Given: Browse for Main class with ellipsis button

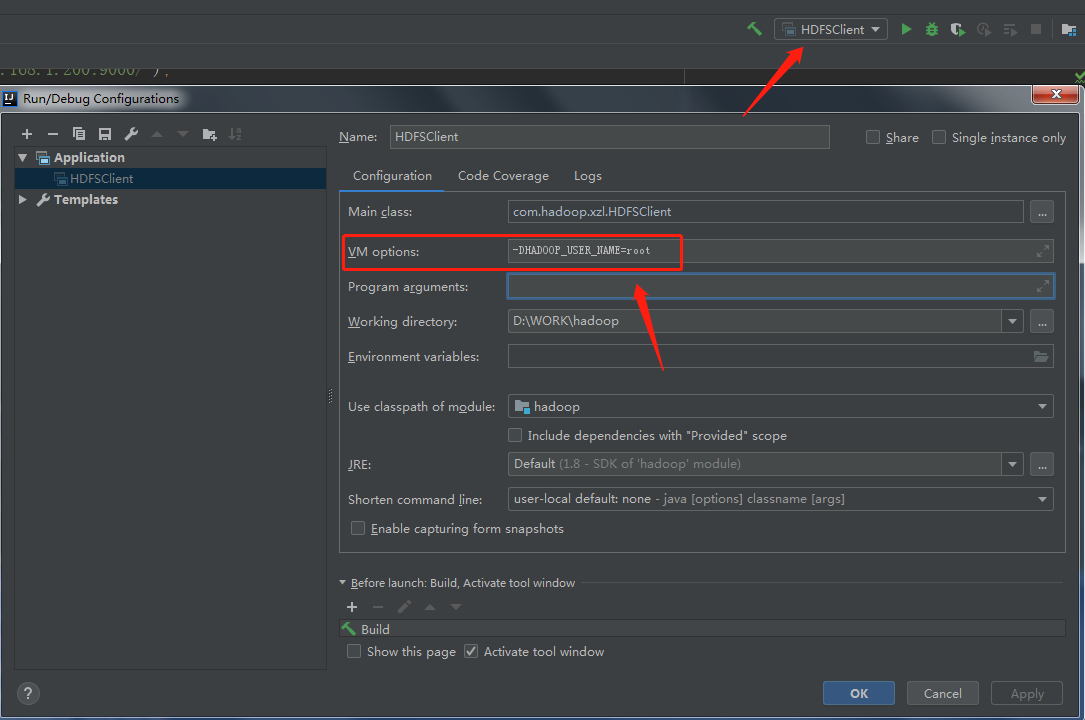Looking at the screenshot, I should pos(1041,212).
